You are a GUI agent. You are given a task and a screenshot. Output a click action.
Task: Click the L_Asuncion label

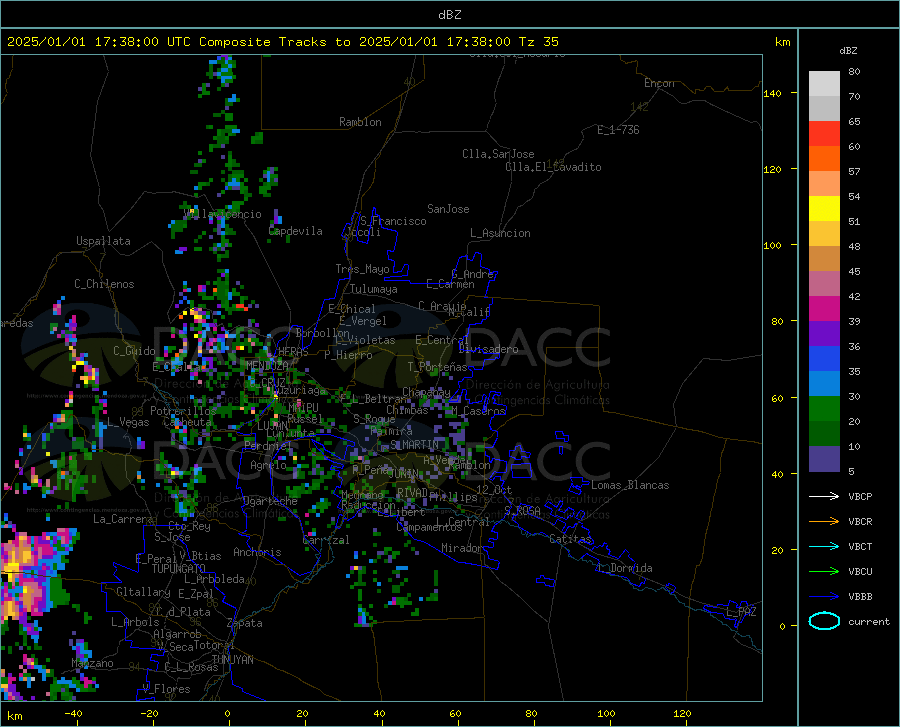[500, 233]
